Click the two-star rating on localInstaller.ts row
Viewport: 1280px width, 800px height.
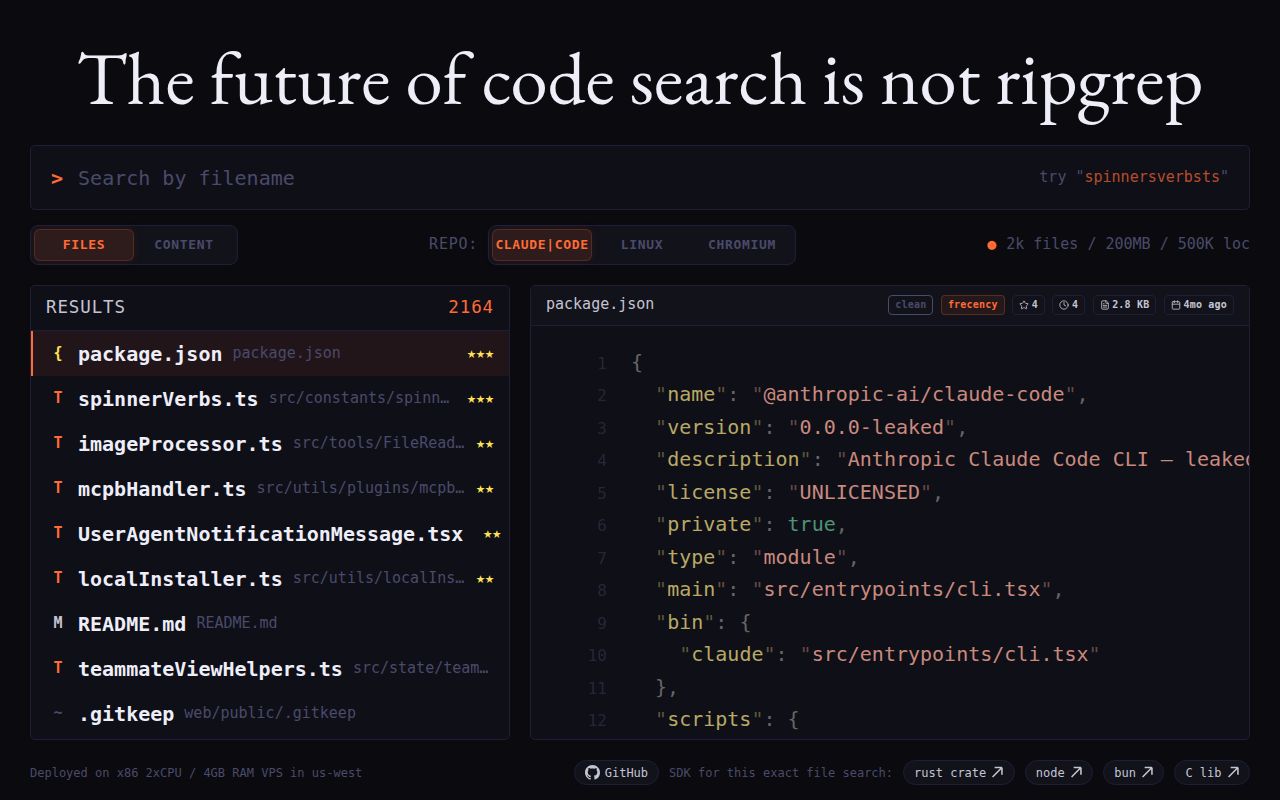[485, 579]
